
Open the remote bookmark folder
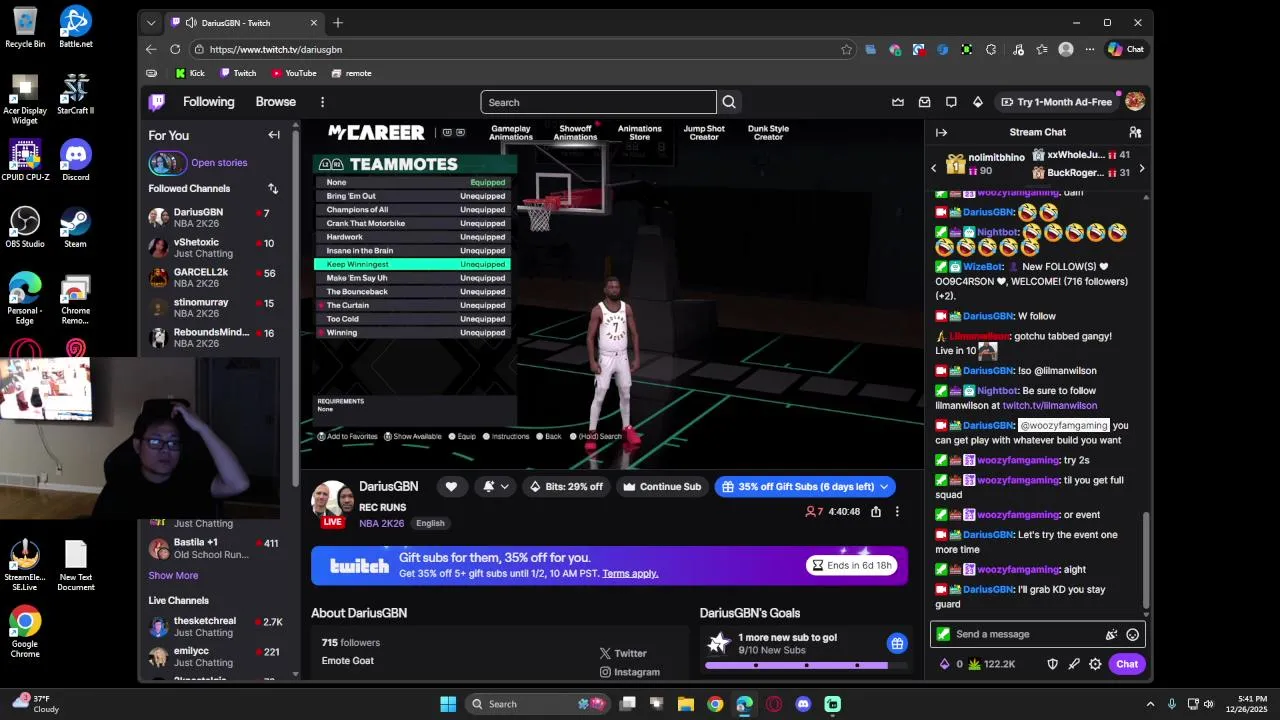(x=352, y=73)
